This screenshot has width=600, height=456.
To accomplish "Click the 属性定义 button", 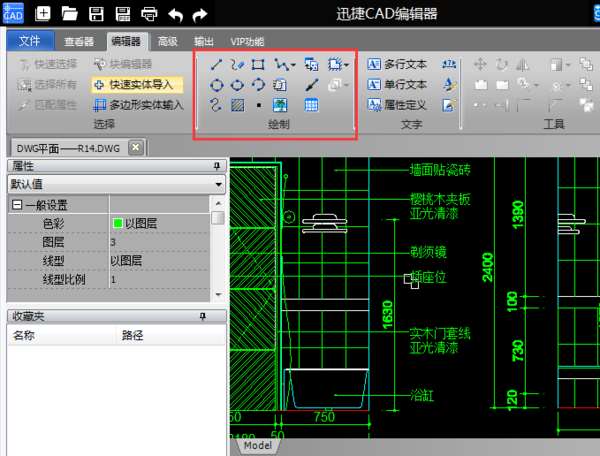I will [397, 104].
